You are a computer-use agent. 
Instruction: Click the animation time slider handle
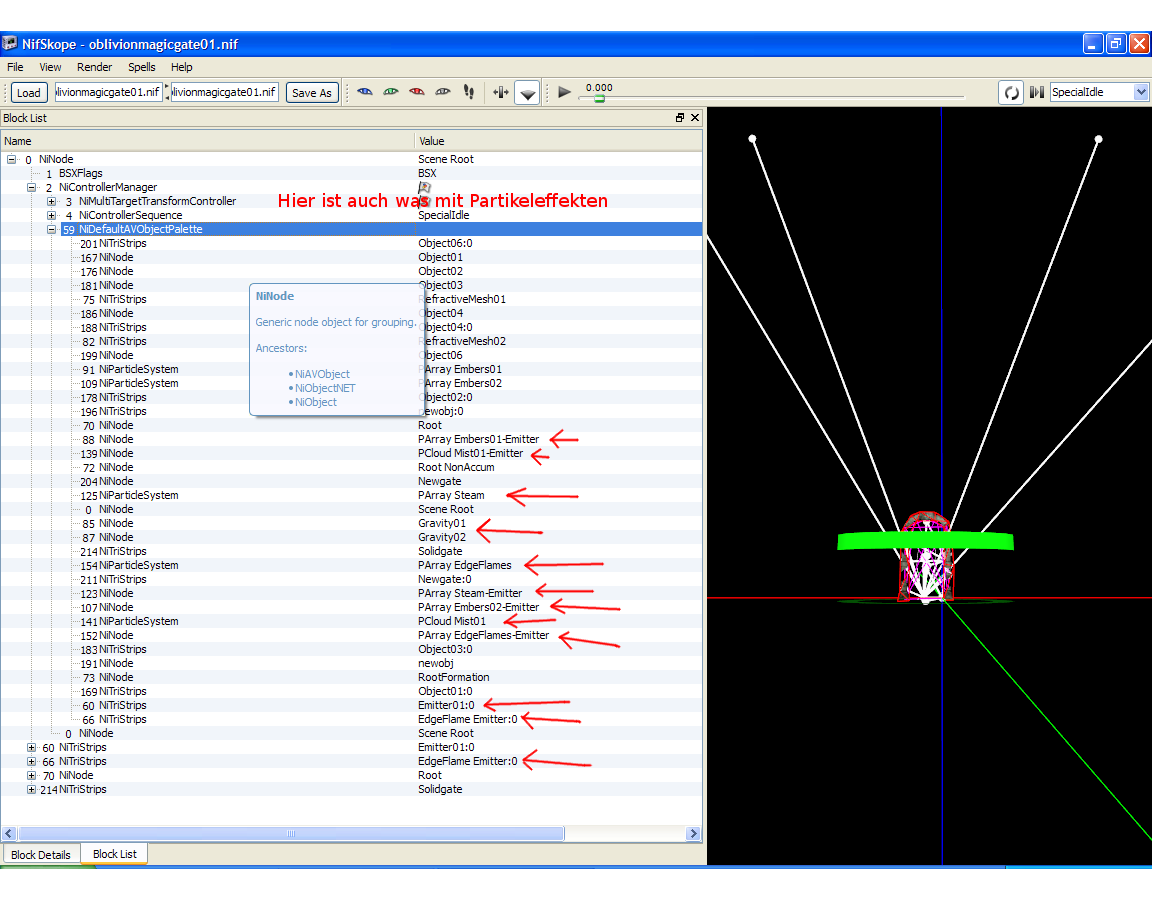599,98
